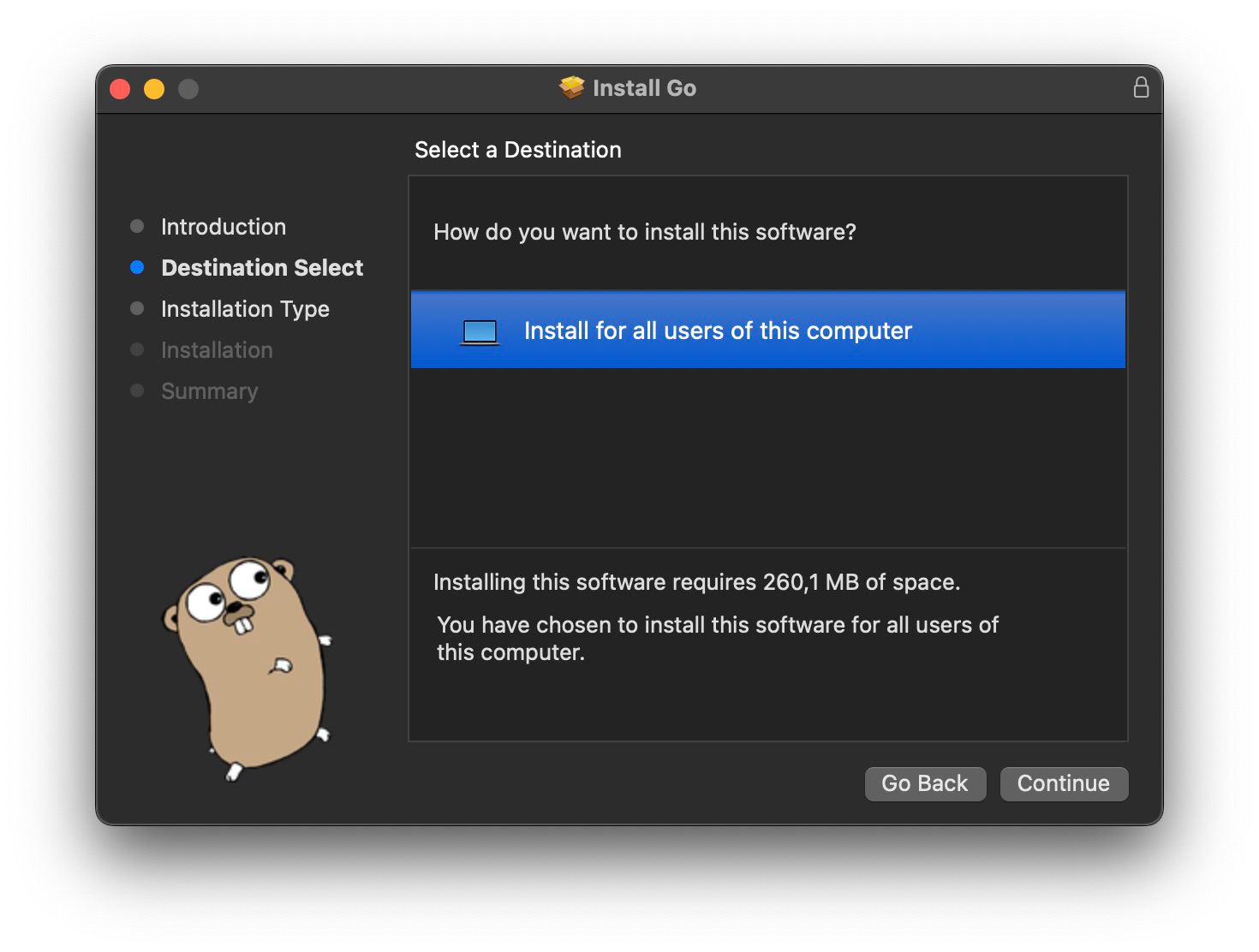Select the Installation Type step
The width and height of the screenshot is (1259, 952).
(245, 309)
